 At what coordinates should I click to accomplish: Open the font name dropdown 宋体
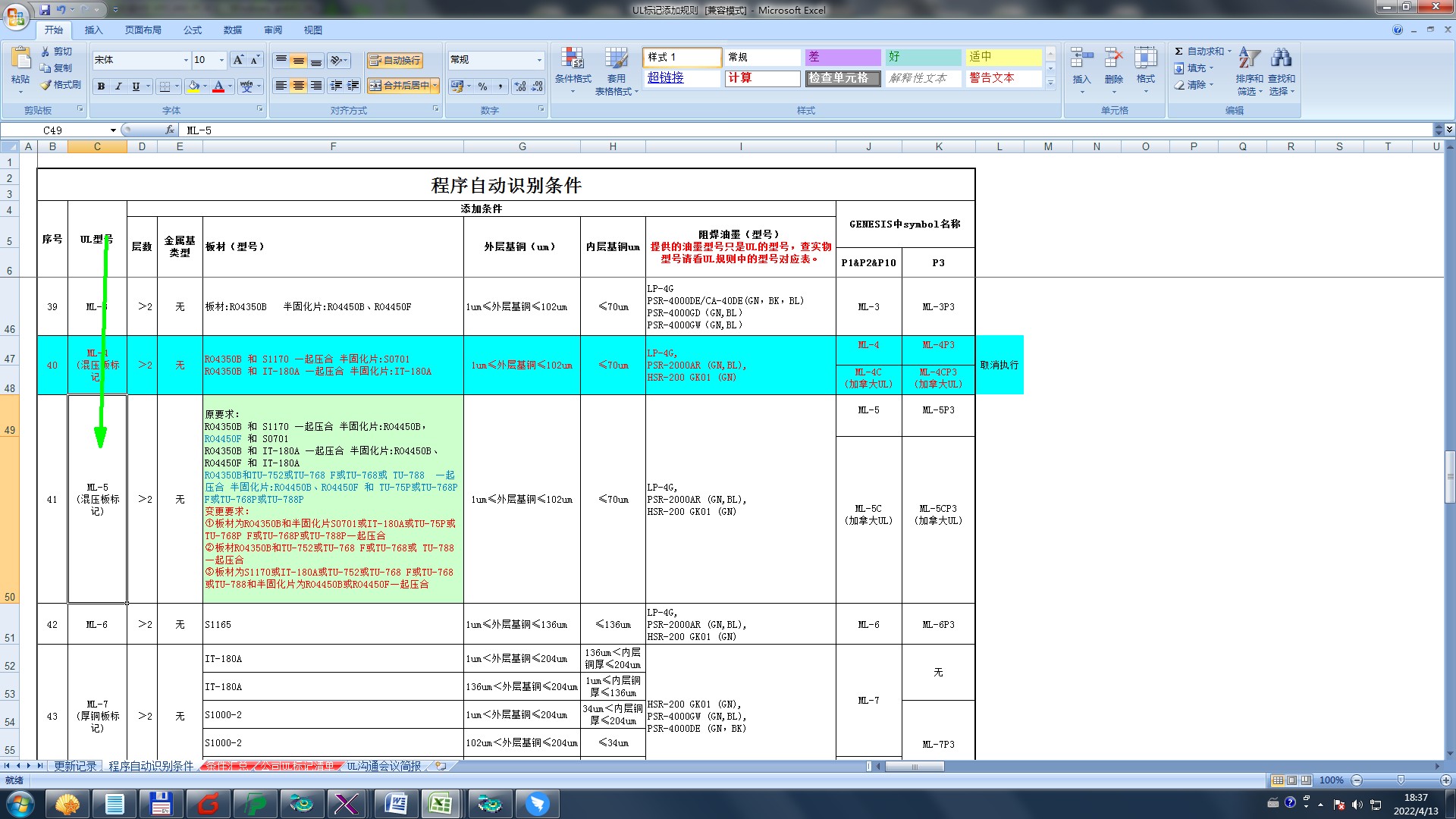[186, 60]
